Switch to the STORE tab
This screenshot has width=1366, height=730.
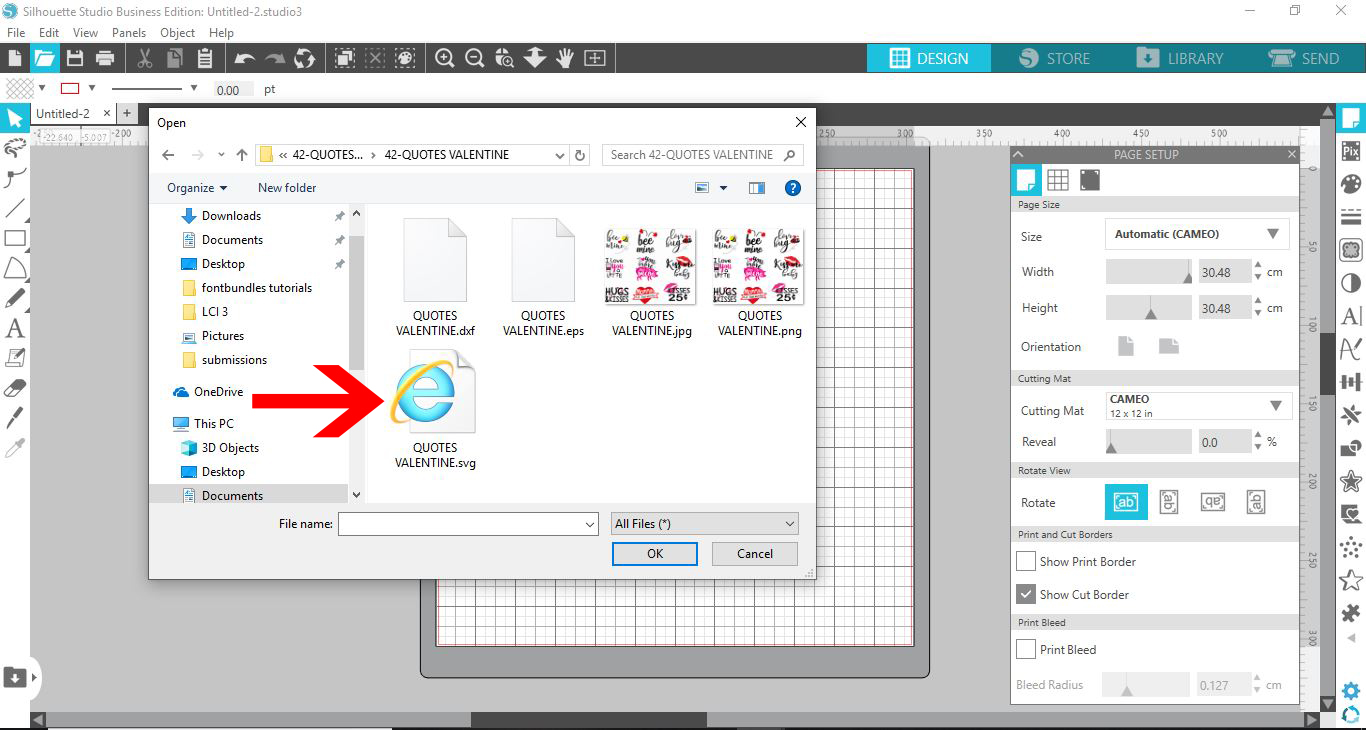tap(1055, 58)
